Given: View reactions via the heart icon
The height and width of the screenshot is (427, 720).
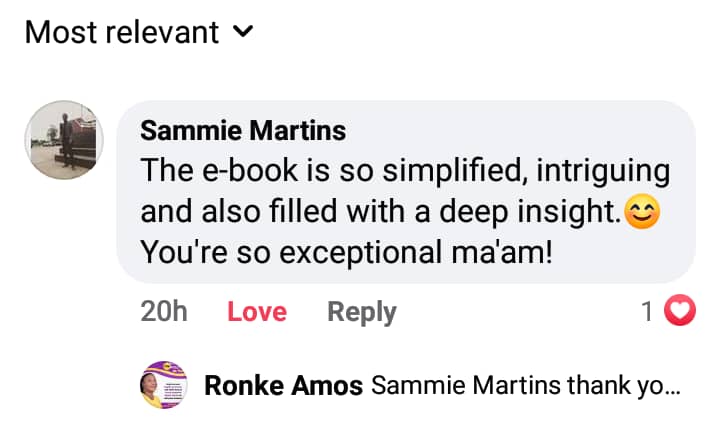Looking at the screenshot, I should click(680, 312).
